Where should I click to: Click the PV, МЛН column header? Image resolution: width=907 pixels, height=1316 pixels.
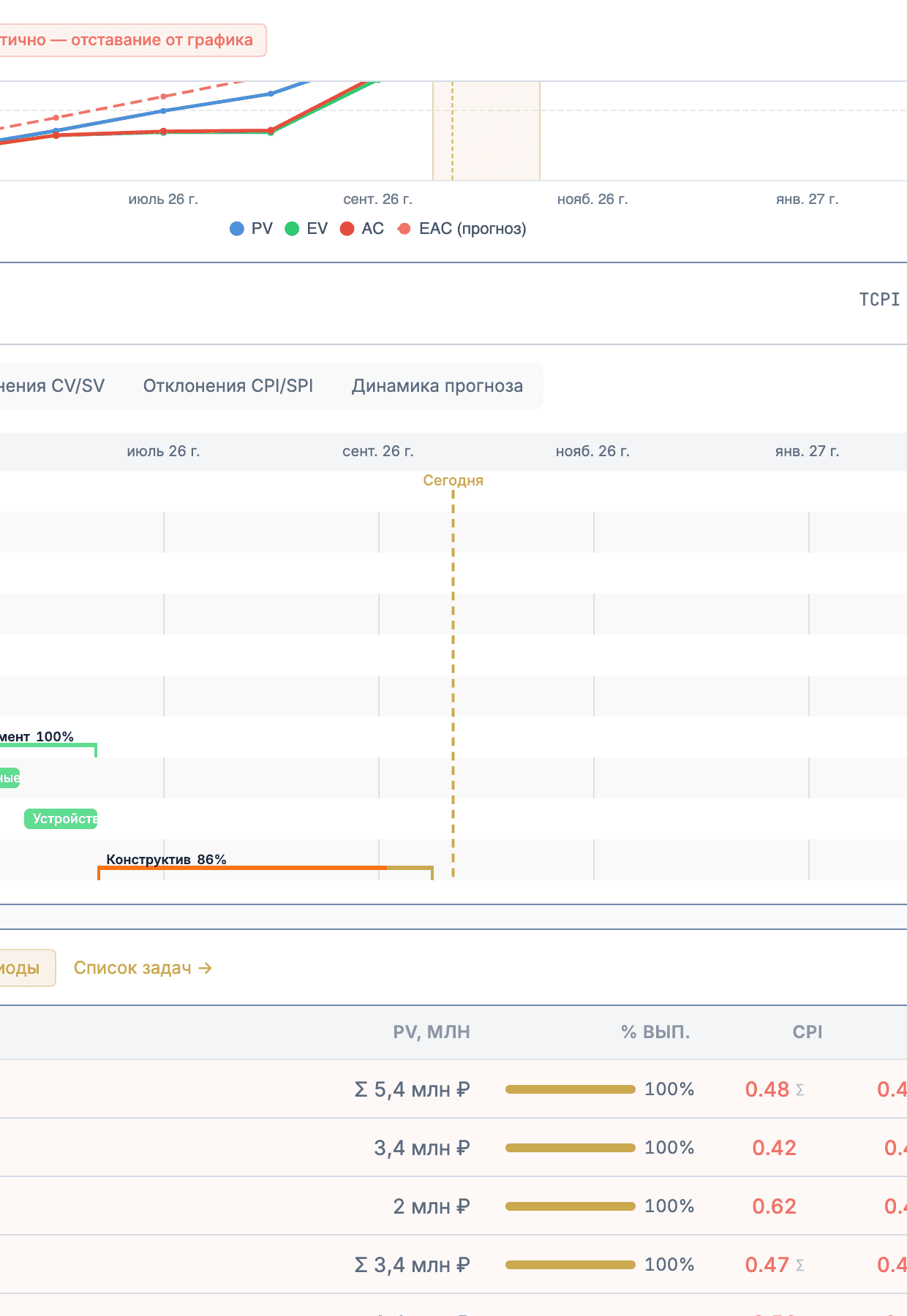coord(432,1032)
